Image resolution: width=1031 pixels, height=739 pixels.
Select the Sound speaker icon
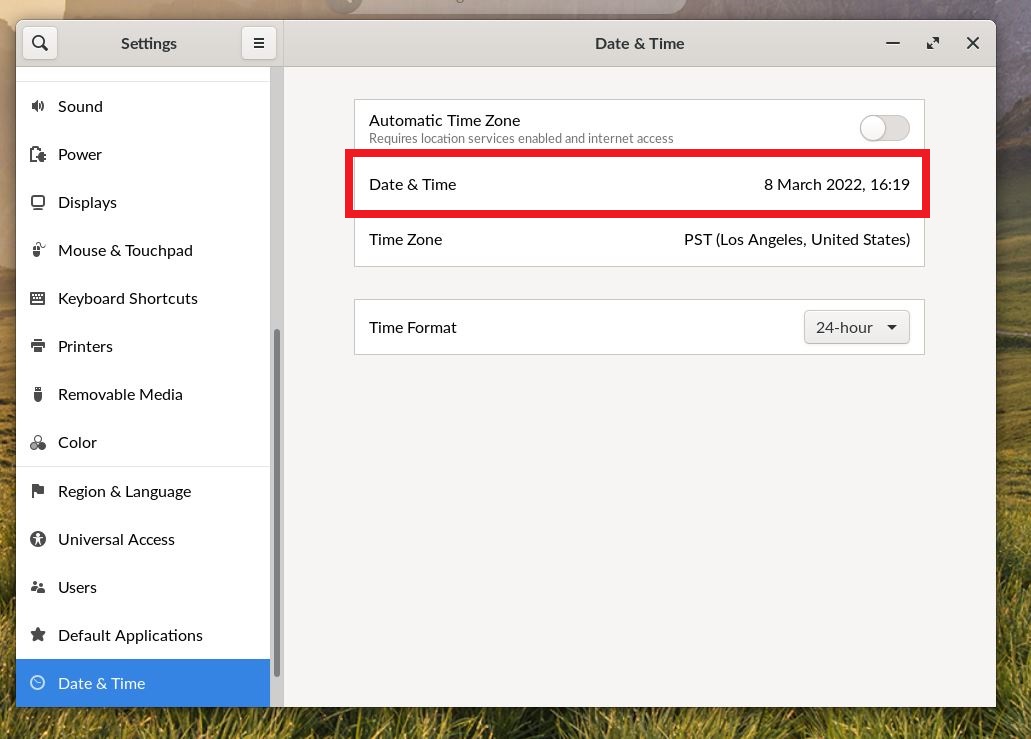[x=38, y=107]
